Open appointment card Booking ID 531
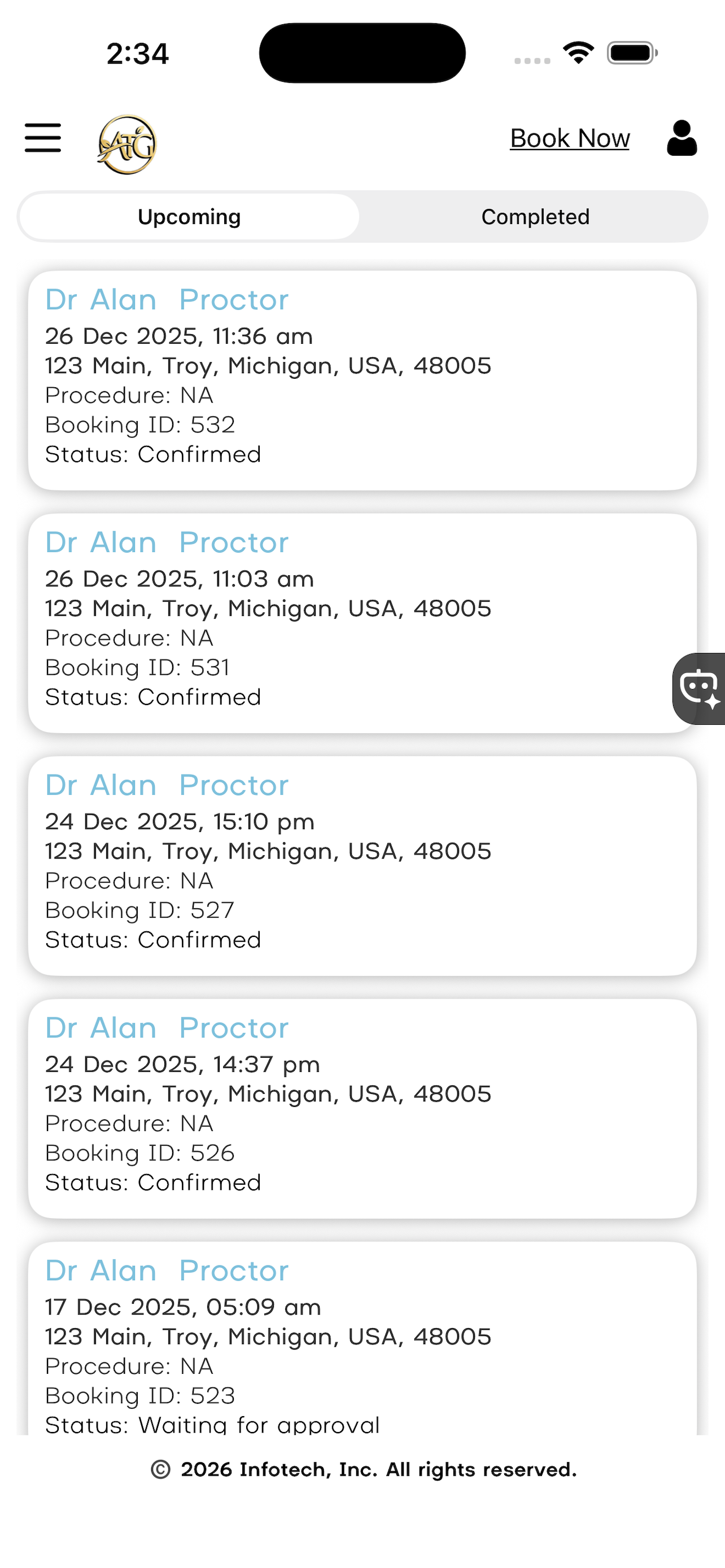 (362, 623)
